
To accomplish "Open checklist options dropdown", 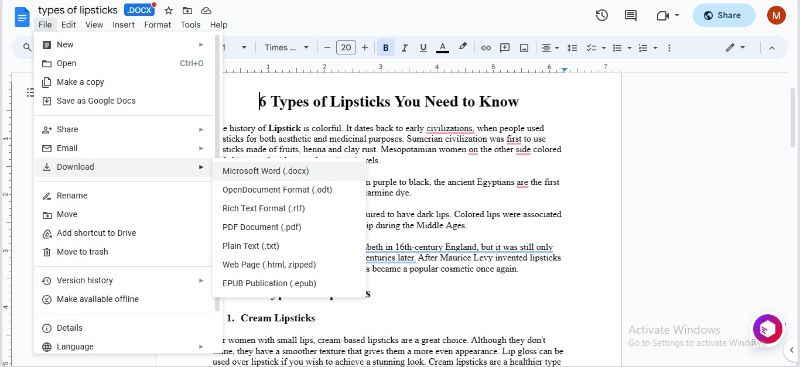I will click(596, 48).
